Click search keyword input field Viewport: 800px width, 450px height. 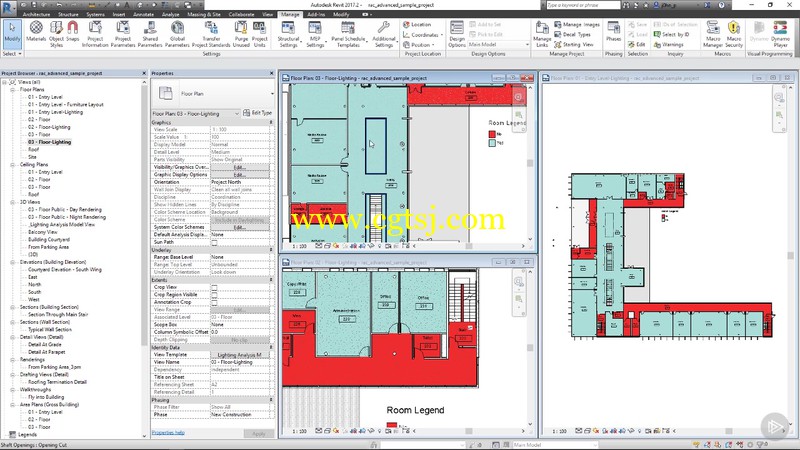coord(583,5)
